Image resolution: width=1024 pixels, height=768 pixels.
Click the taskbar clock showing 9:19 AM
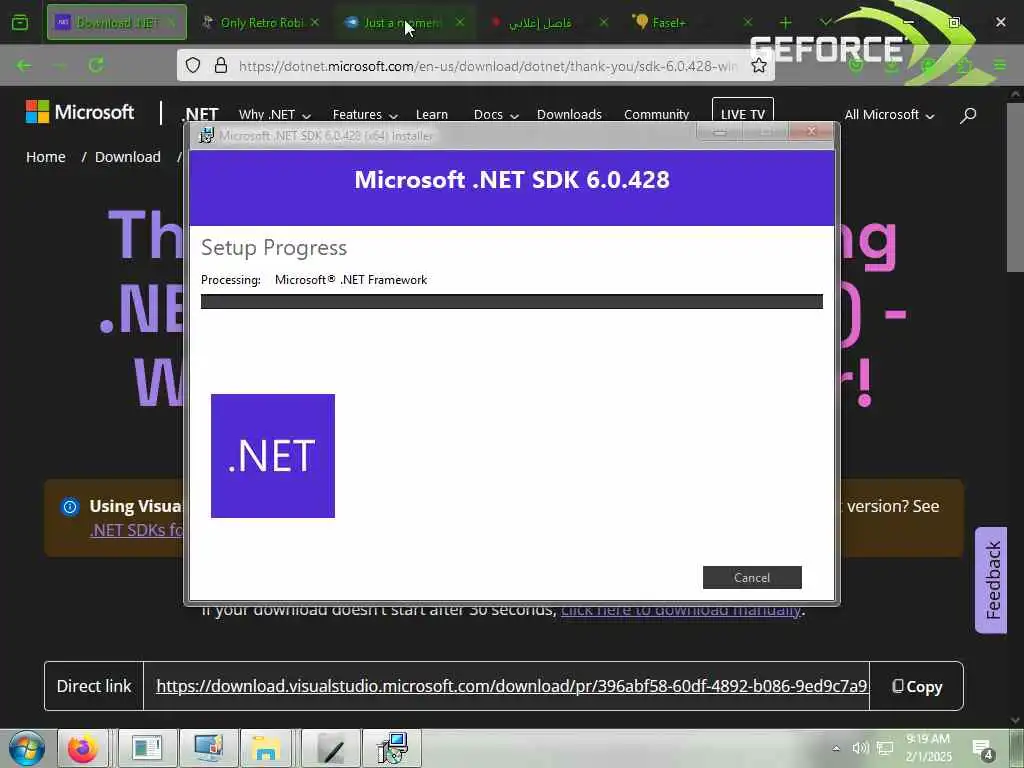[x=928, y=748]
